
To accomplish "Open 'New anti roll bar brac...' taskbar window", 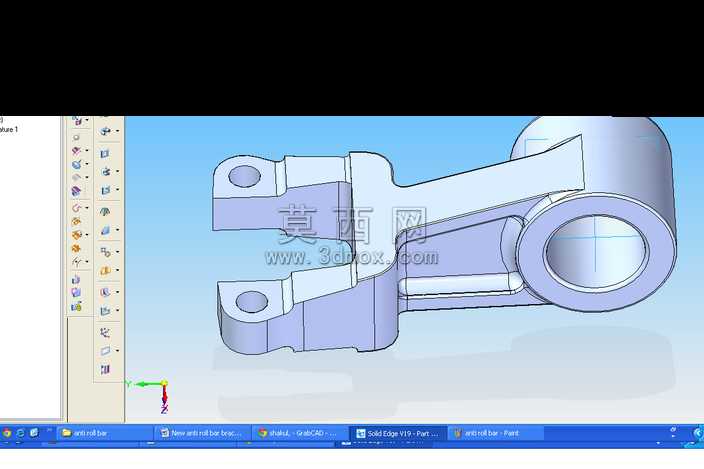I will point(201,433).
